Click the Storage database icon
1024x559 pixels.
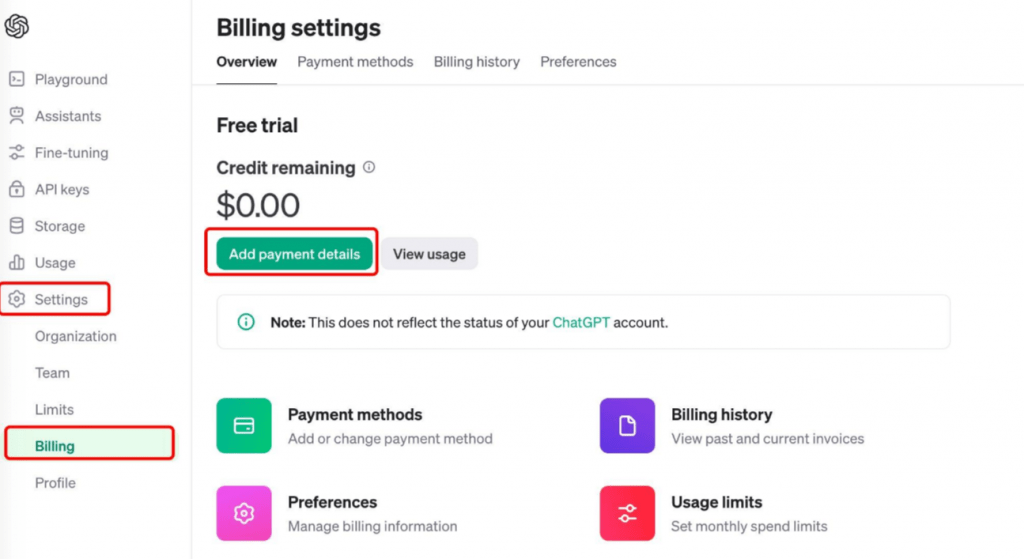click(x=17, y=226)
